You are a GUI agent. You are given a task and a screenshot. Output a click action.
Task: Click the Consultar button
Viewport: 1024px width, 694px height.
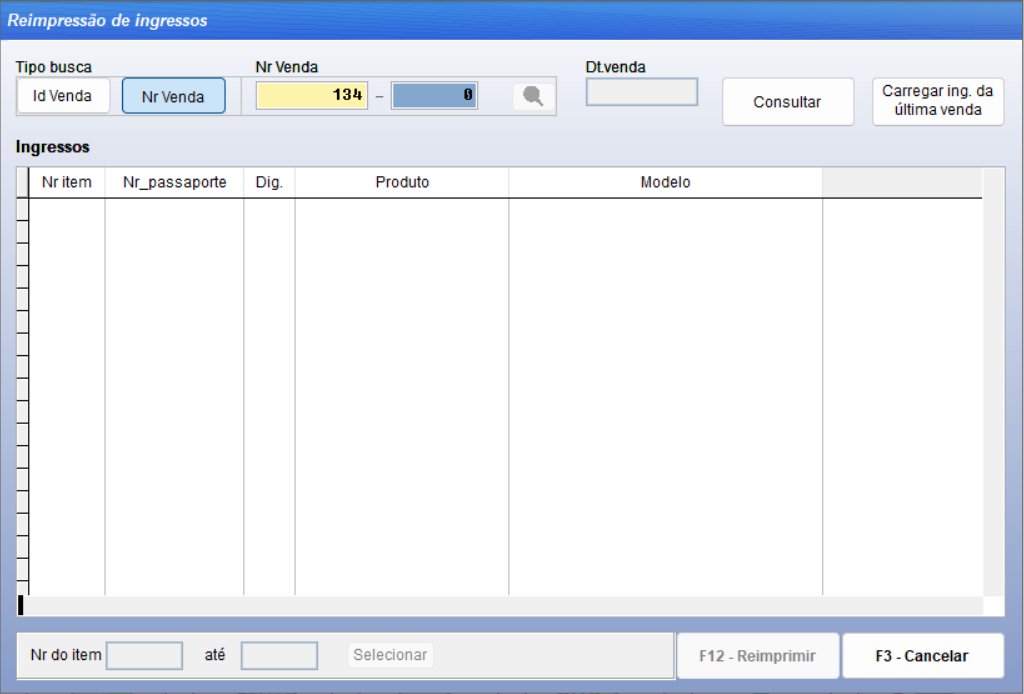coord(787,101)
